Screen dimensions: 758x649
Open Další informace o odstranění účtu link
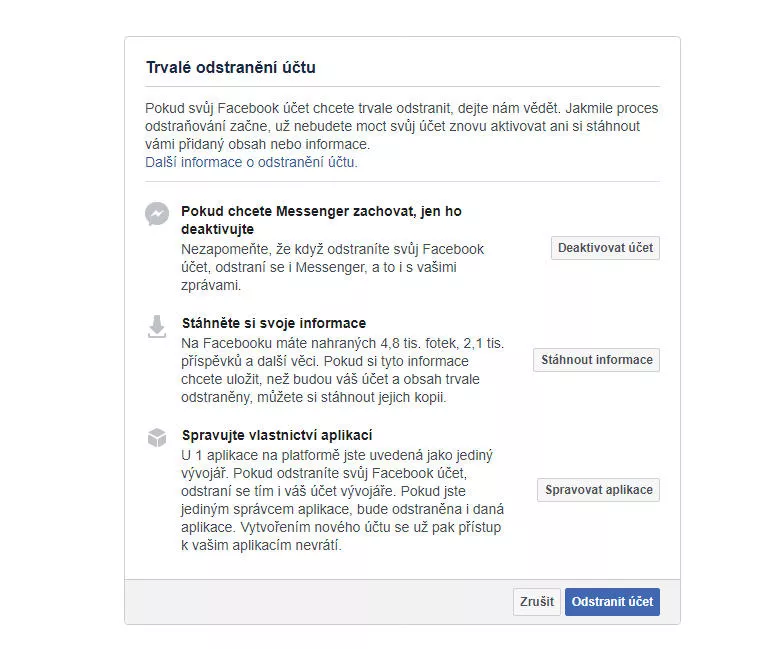point(251,162)
